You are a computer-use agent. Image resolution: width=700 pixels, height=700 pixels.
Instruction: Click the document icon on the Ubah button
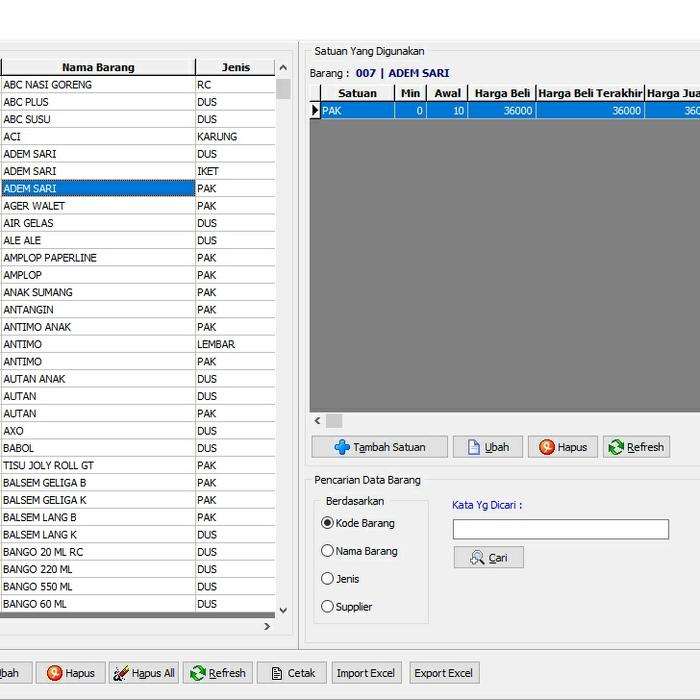point(474,447)
